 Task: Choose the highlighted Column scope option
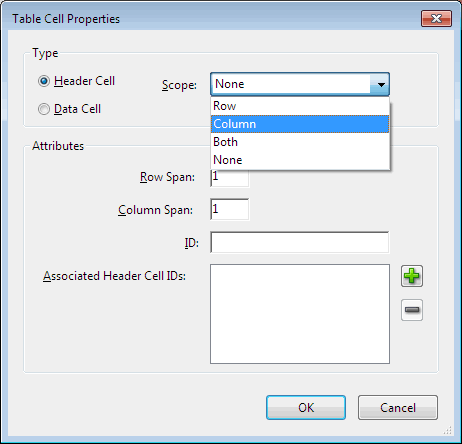(300, 124)
